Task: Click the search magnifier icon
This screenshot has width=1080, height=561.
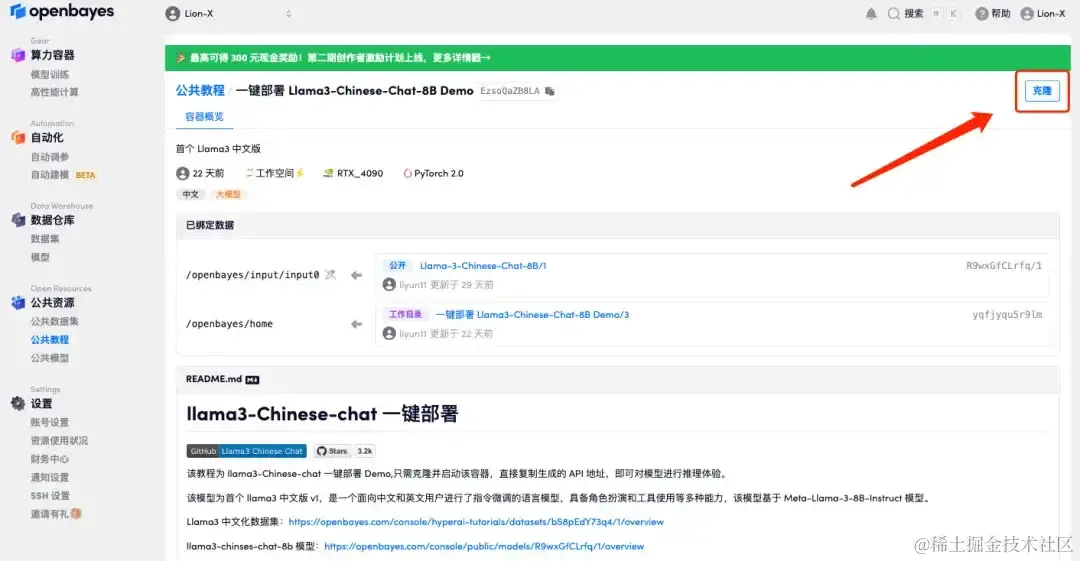Action: point(893,14)
